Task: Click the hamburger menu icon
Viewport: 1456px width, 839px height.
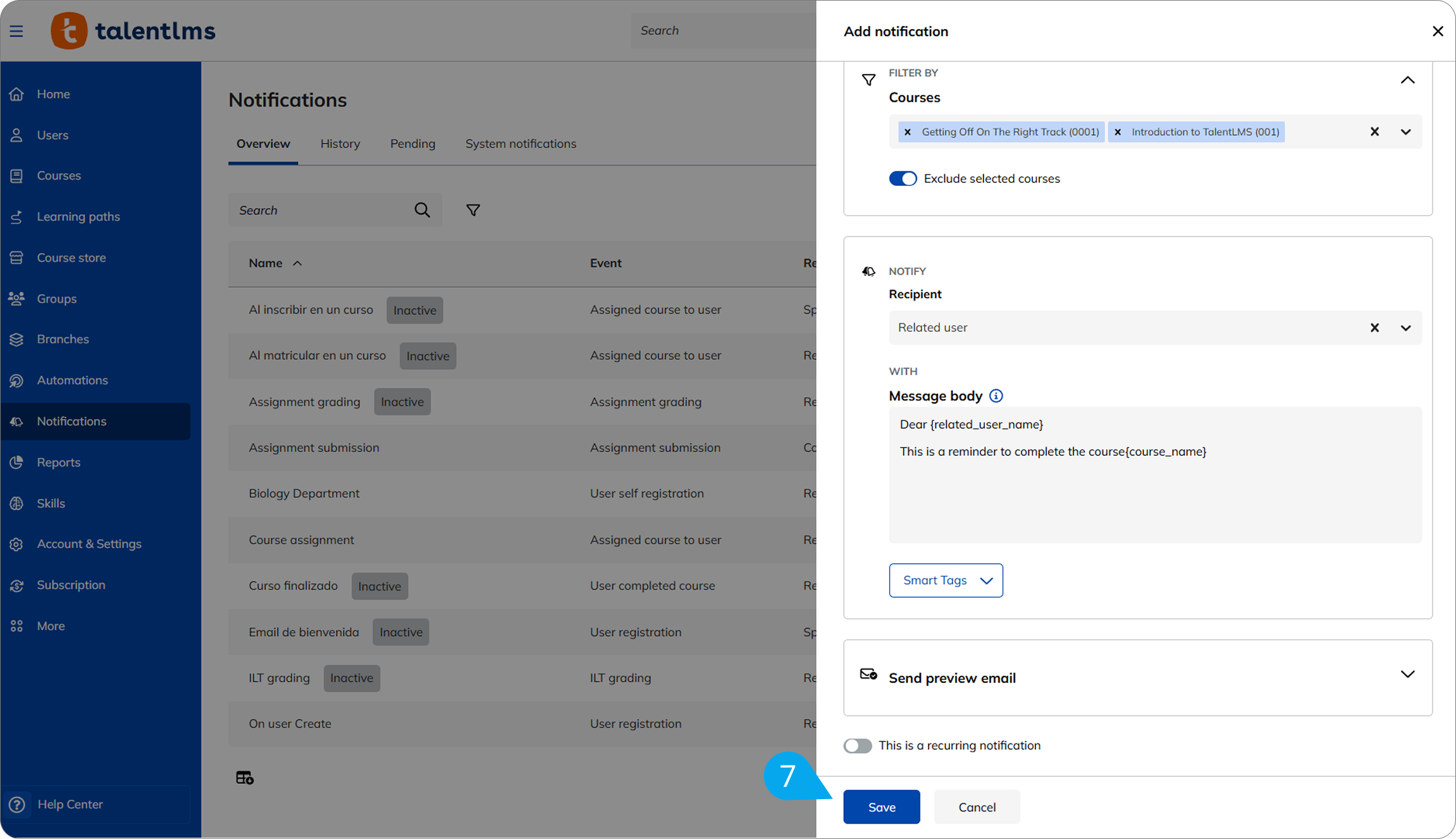Action: pos(16,31)
